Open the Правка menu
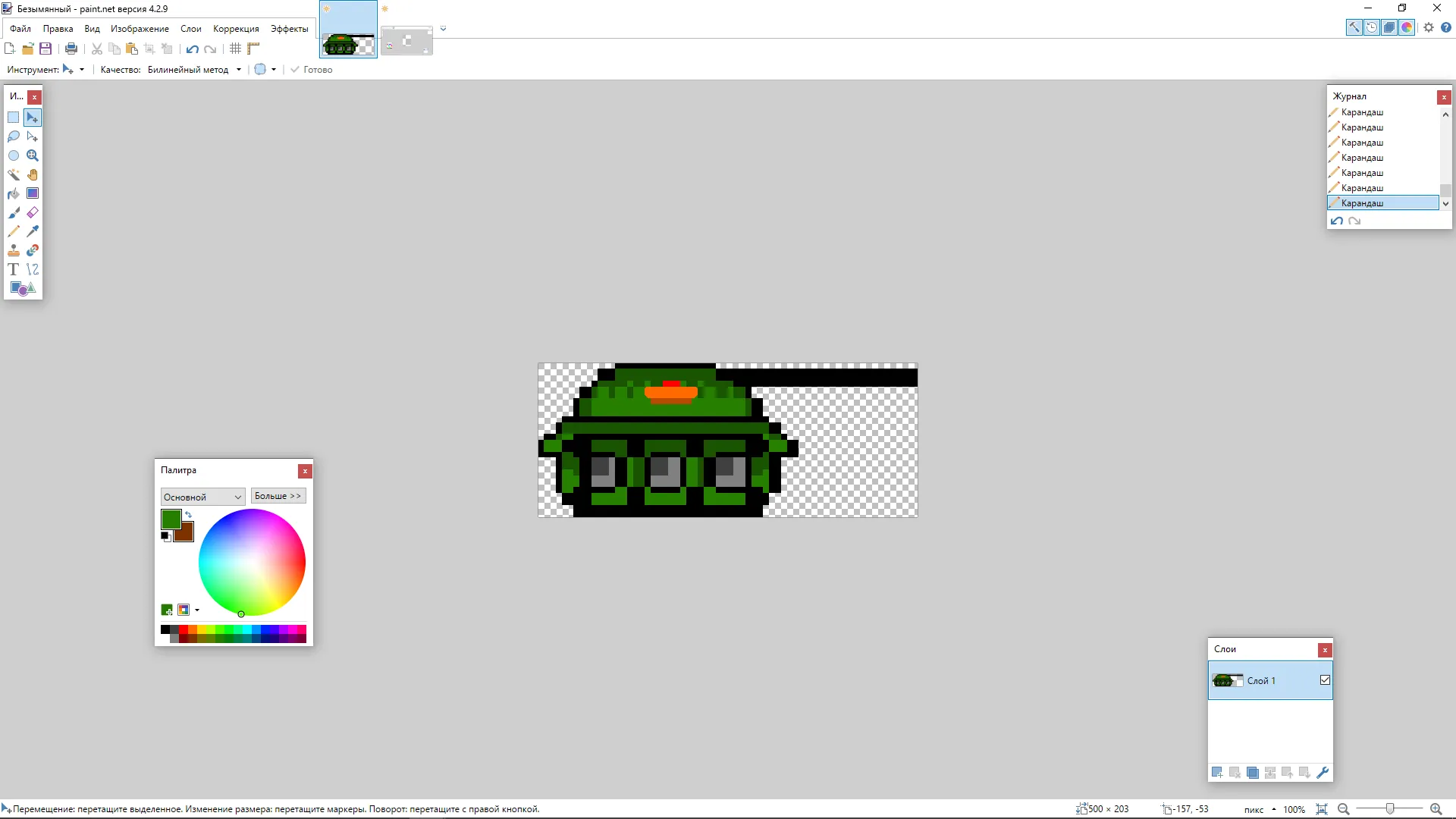 coord(58,29)
